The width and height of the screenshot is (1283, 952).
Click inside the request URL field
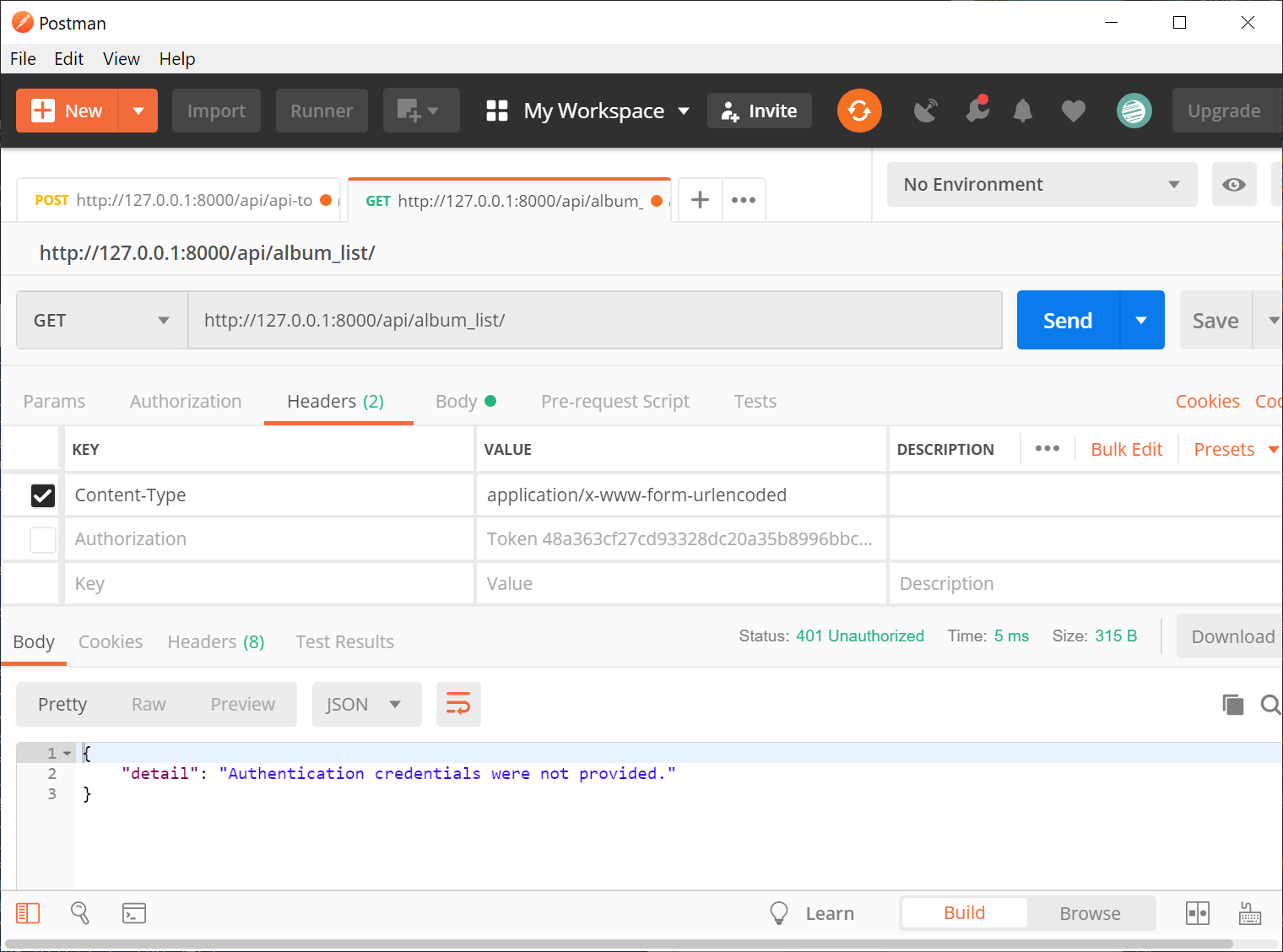591,320
